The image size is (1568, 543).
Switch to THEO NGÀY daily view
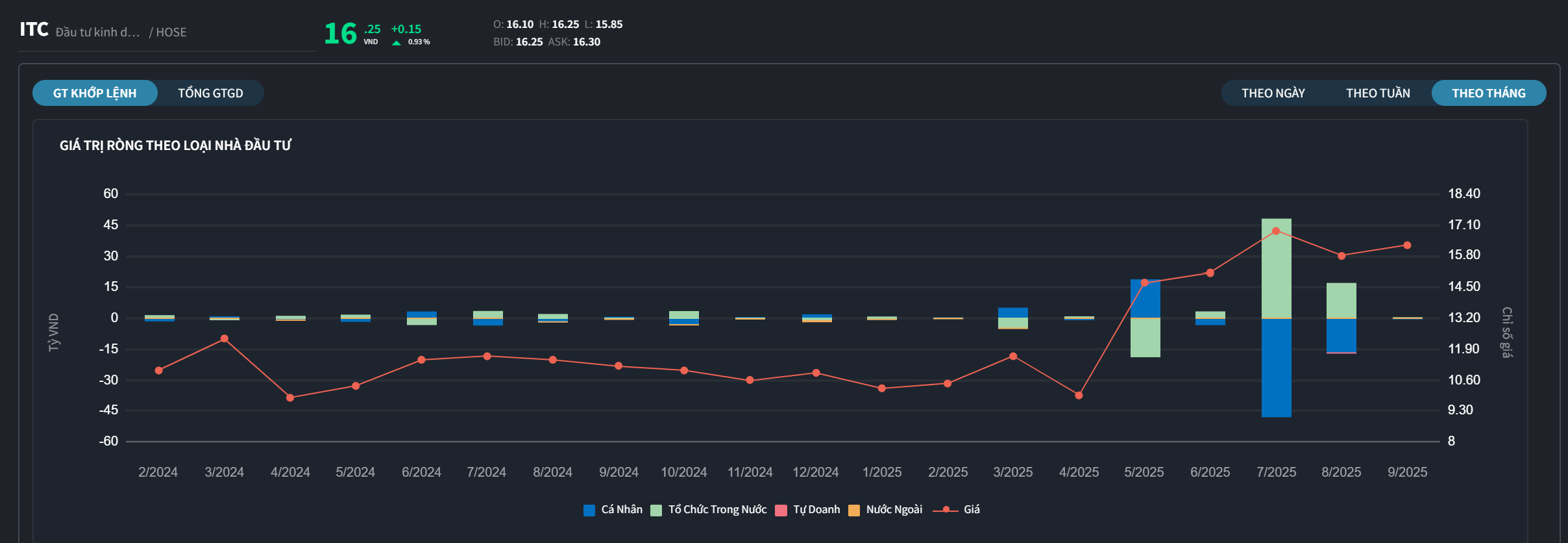[x=1273, y=93]
